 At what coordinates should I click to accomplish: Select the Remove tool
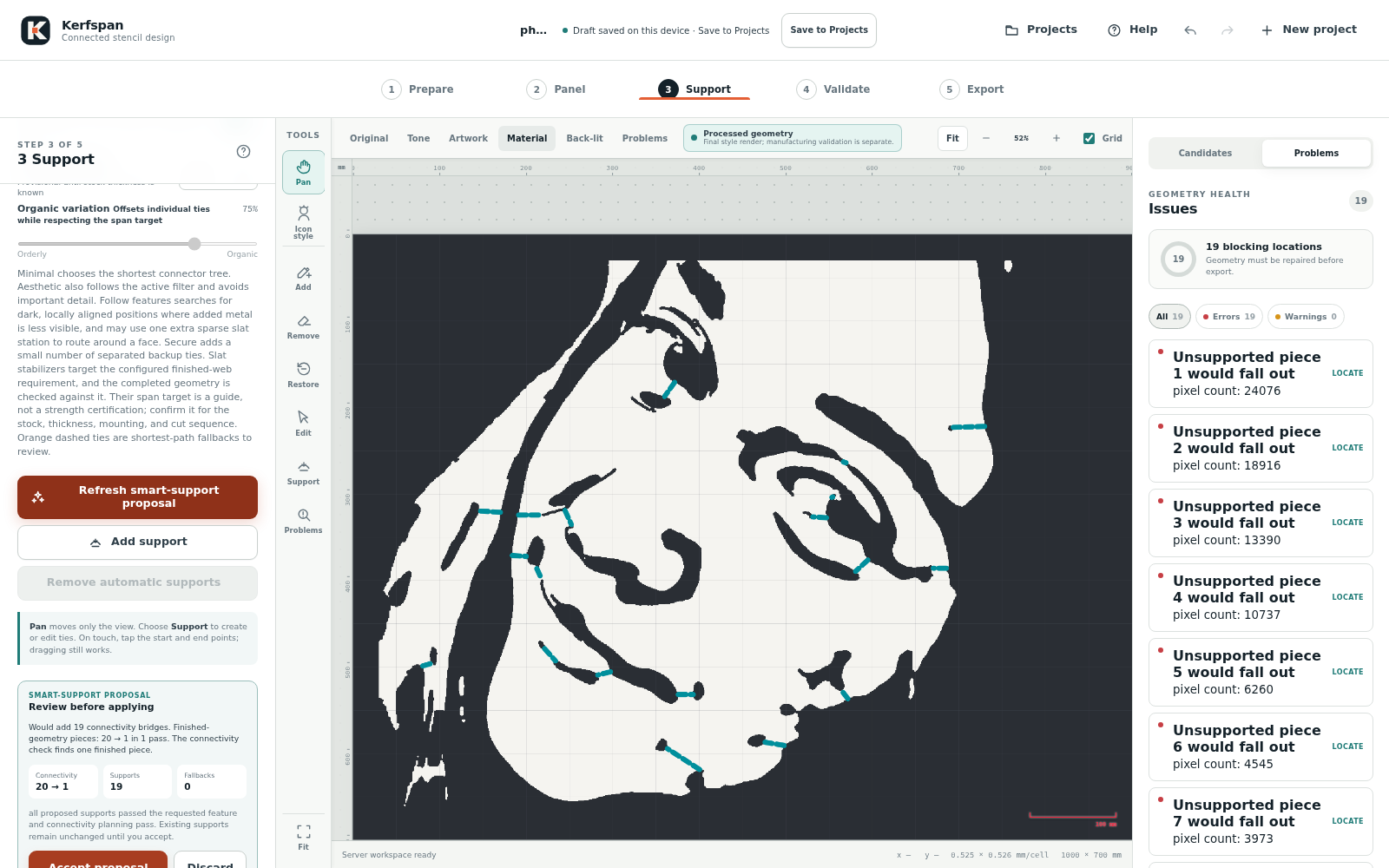tap(303, 327)
